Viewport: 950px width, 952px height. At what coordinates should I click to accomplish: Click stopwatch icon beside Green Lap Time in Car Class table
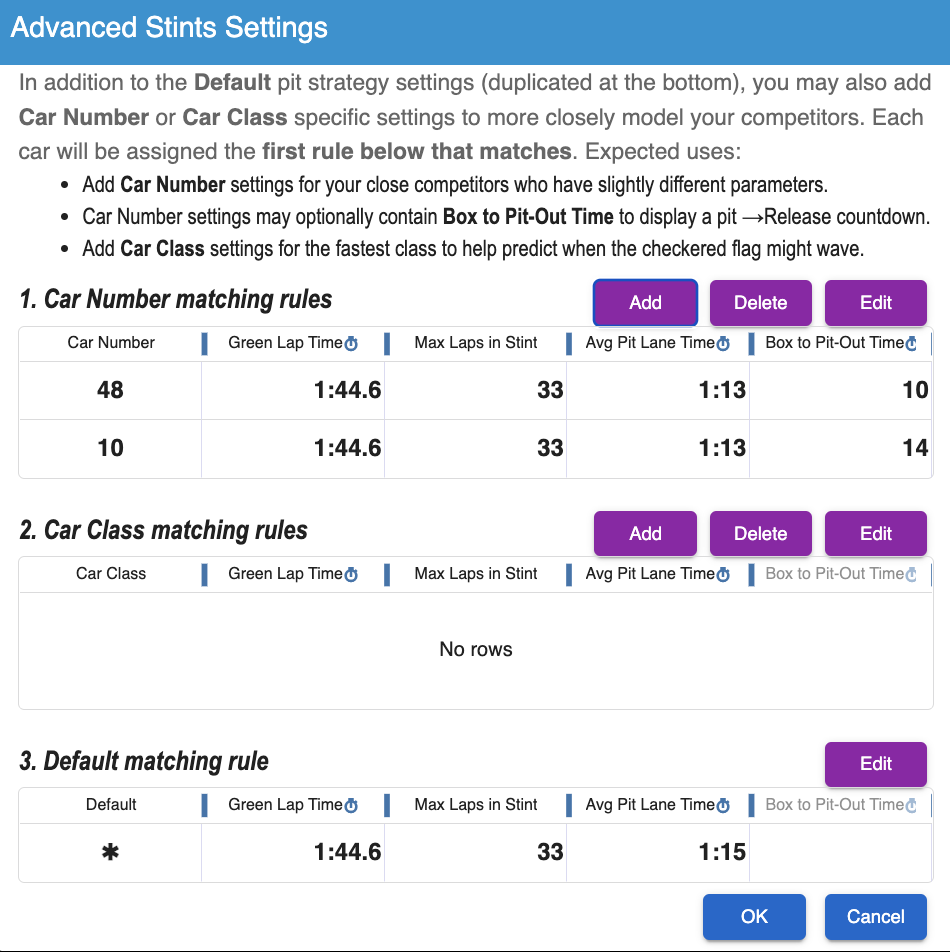pos(351,575)
